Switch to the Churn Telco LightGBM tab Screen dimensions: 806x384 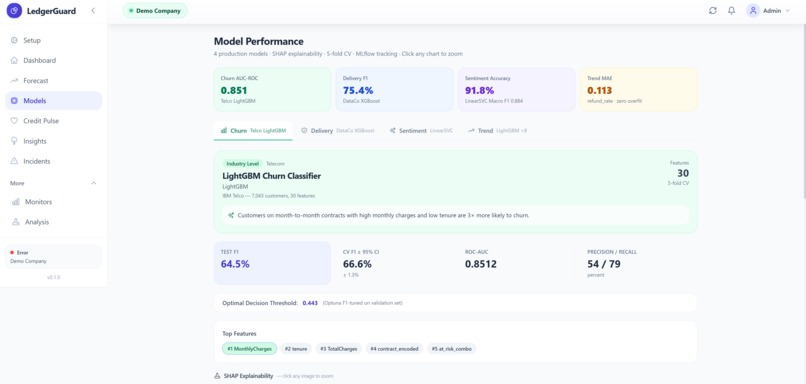click(x=253, y=131)
